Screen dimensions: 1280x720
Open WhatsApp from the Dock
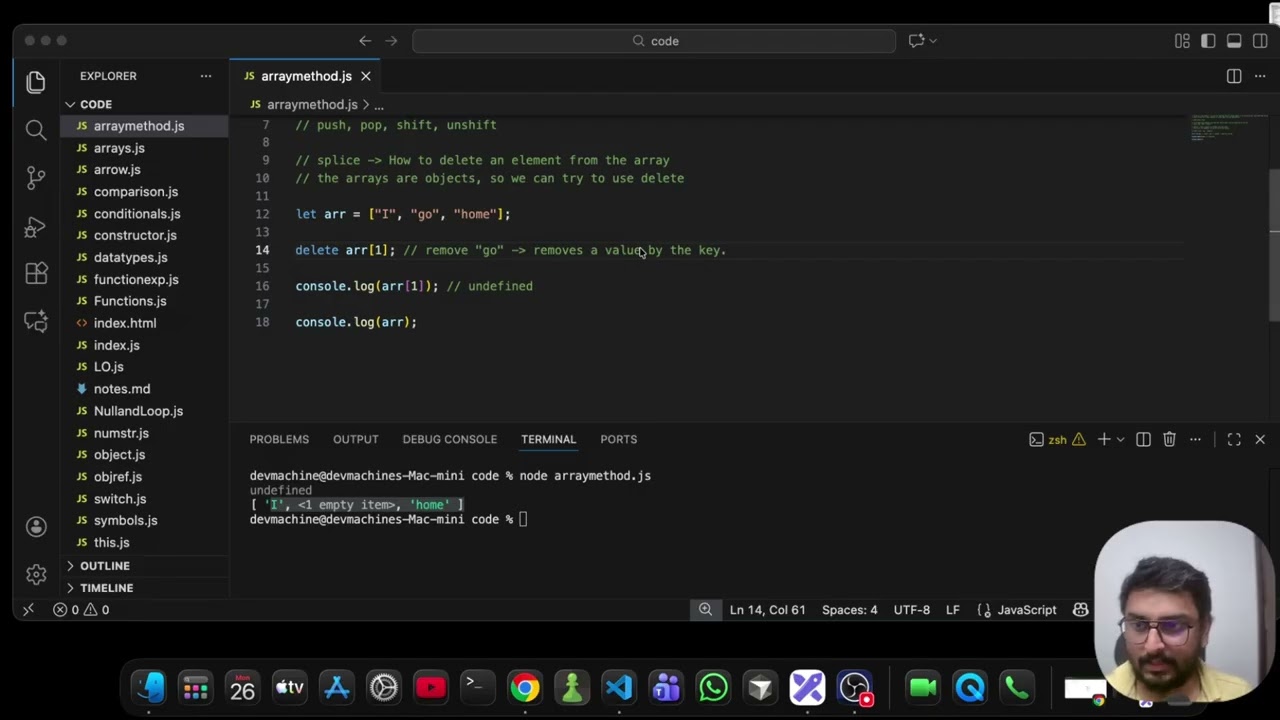[x=713, y=688]
